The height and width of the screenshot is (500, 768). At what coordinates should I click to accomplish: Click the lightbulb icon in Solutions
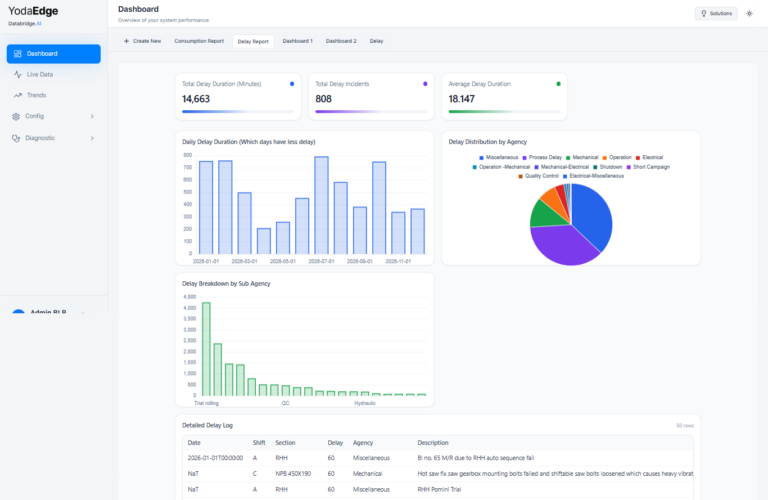704,13
